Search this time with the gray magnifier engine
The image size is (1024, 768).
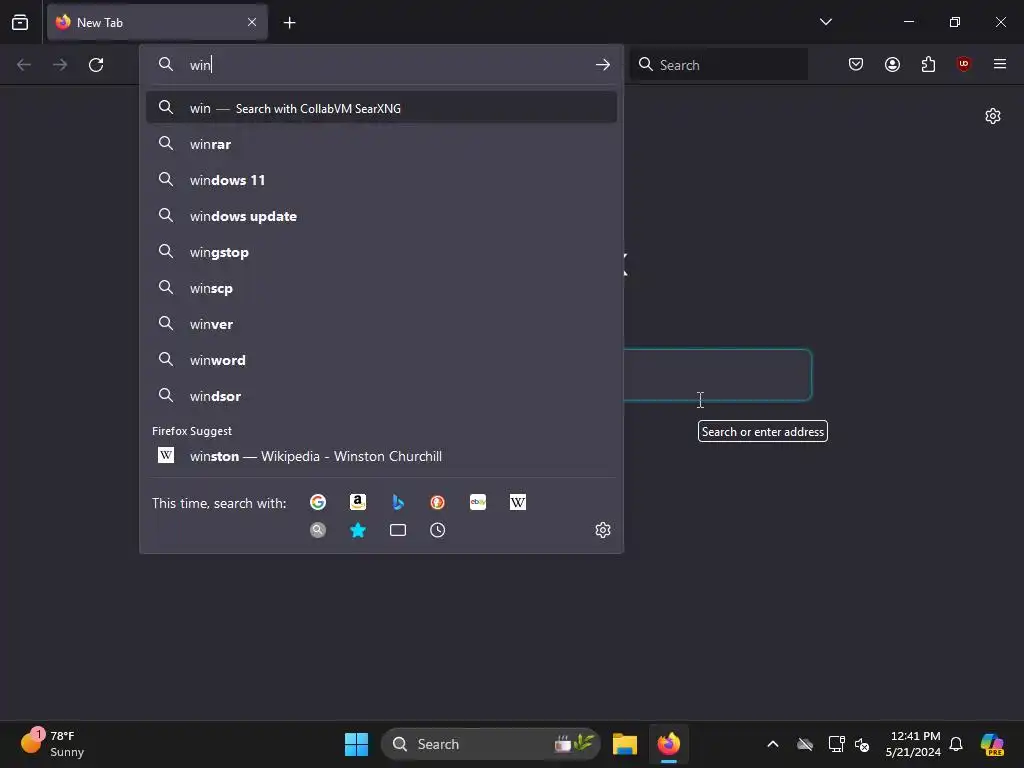click(318, 530)
